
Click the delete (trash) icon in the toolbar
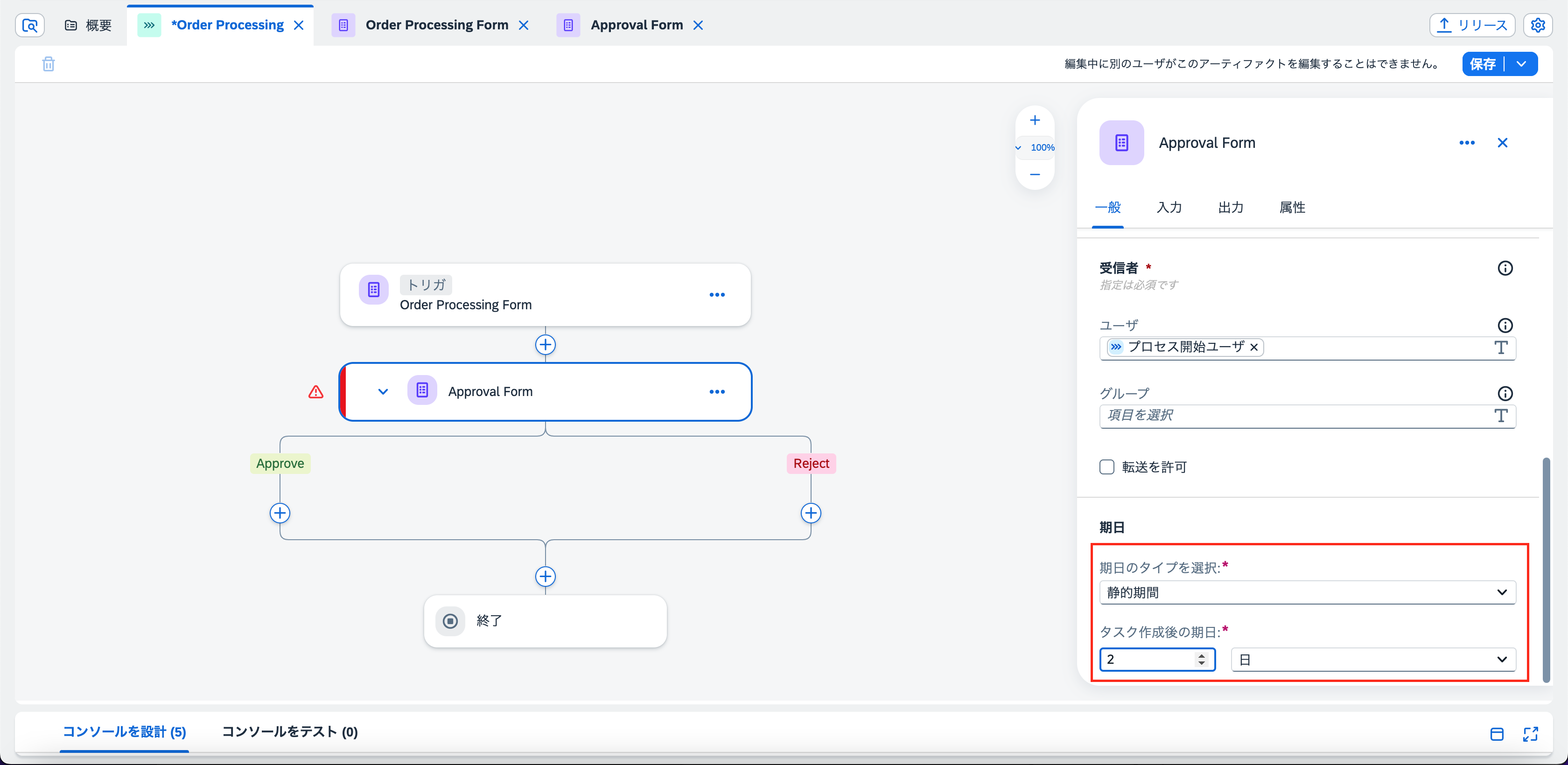tap(48, 63)
